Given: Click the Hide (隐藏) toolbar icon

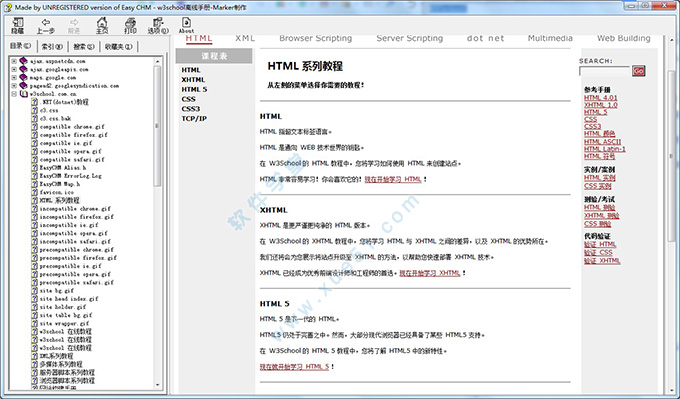Looking at the screenshot, I should [x=18, y=23].
